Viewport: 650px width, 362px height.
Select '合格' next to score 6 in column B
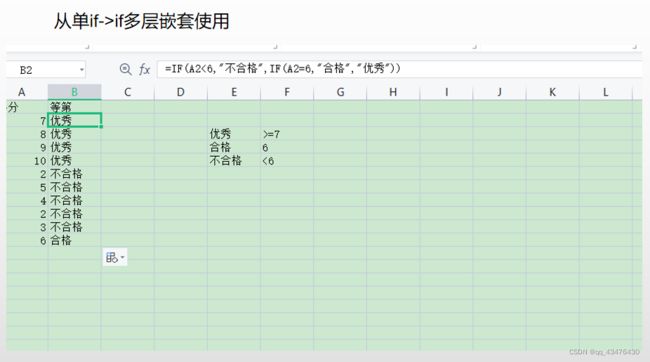pyautogui.click(x=75, y=240)
